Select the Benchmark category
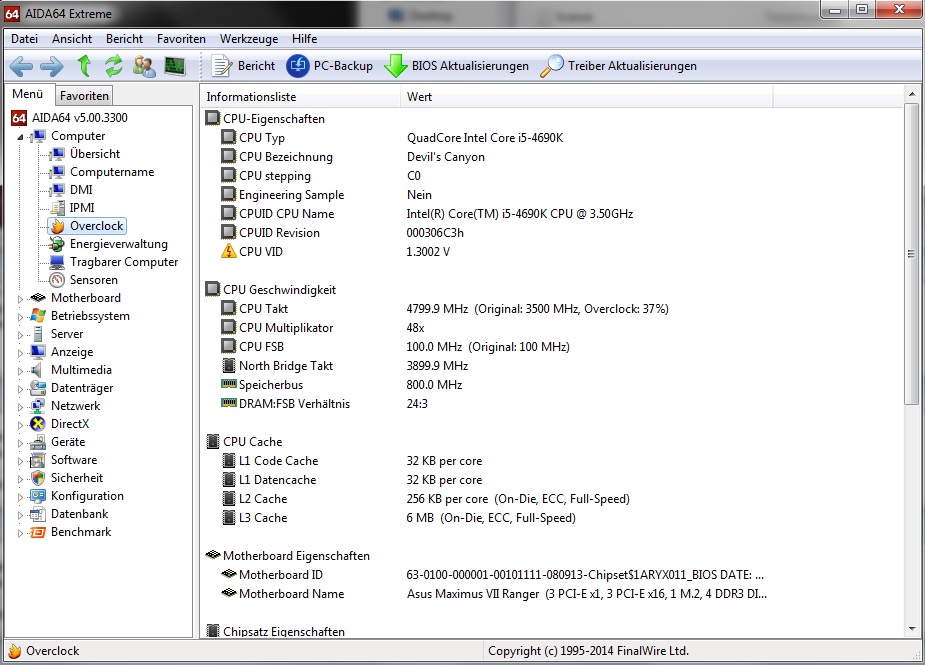This screenshot has width=925, height=665. point(71,532)
